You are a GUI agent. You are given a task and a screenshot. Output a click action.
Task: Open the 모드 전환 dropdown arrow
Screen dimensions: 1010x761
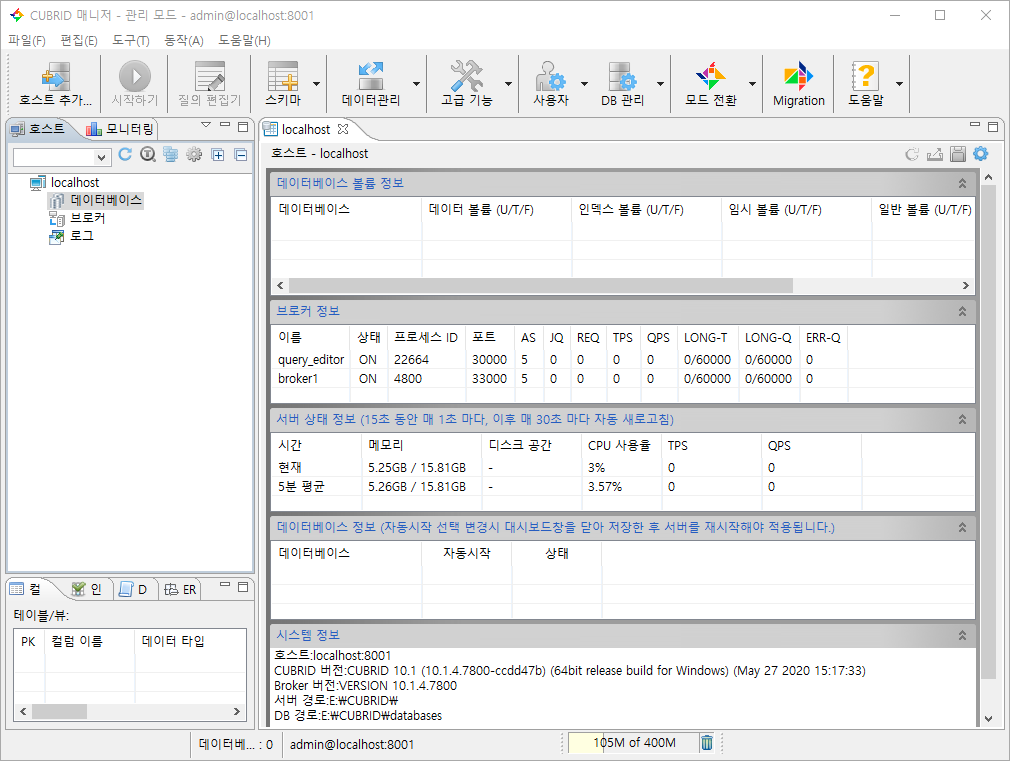click(752, 84)
